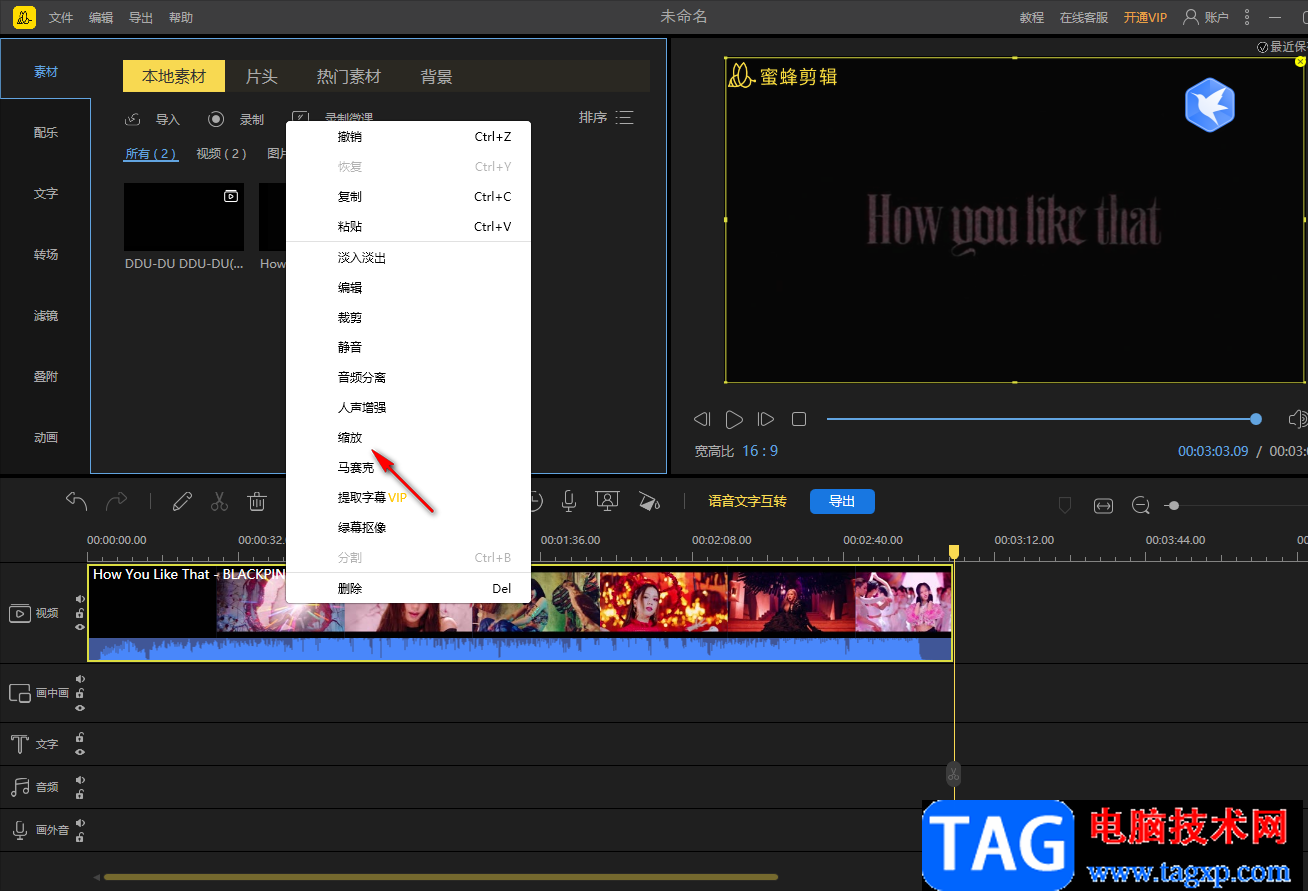Hide the 视频 track with eye icon

pyautogui.click(x=80, y=627)
